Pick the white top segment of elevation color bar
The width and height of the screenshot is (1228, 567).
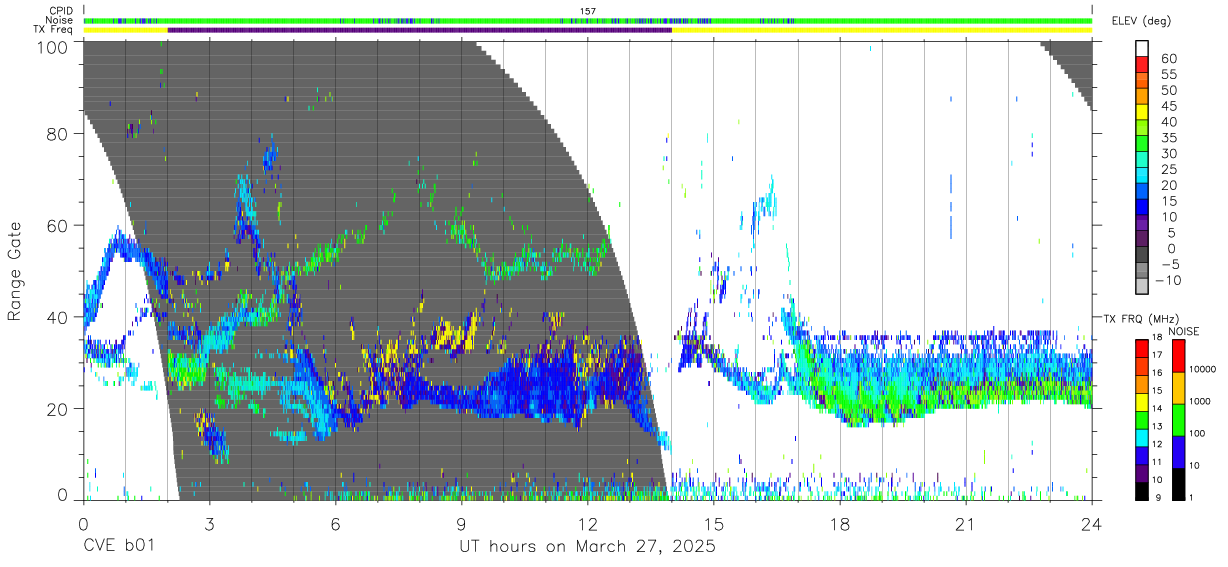[x=1142, y=49]
